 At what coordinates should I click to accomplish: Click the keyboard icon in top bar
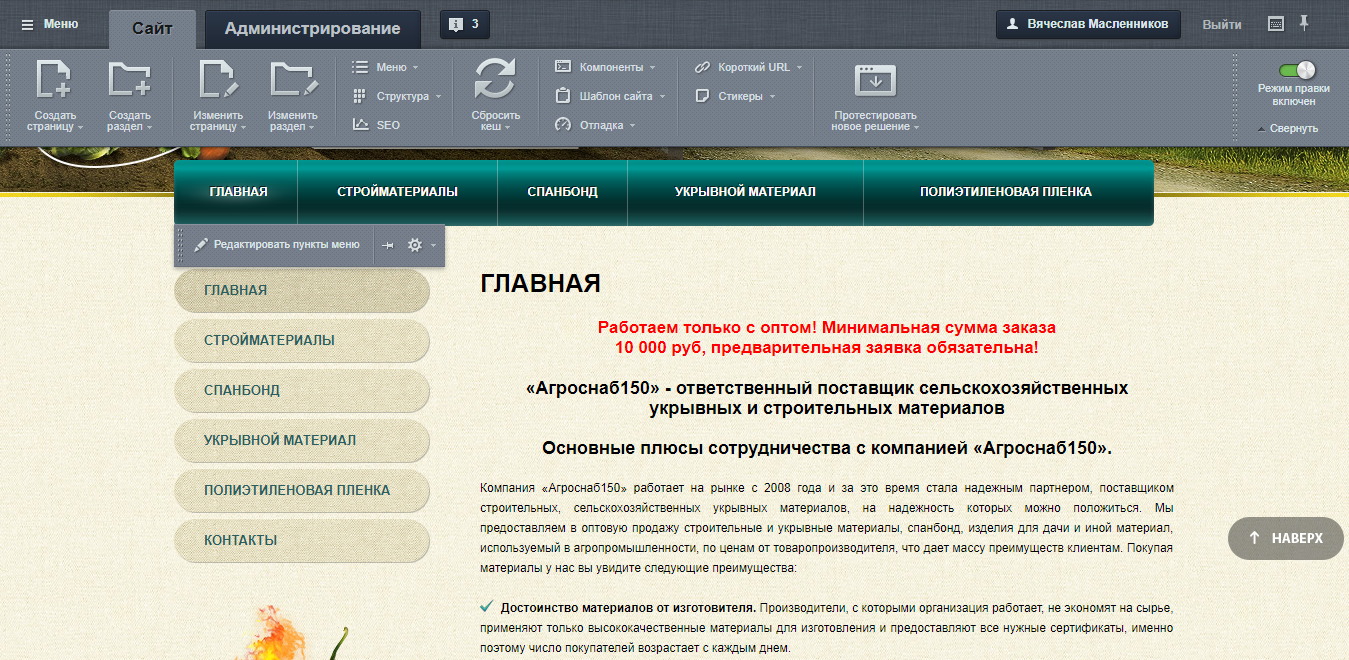(x=1276, y=24)
